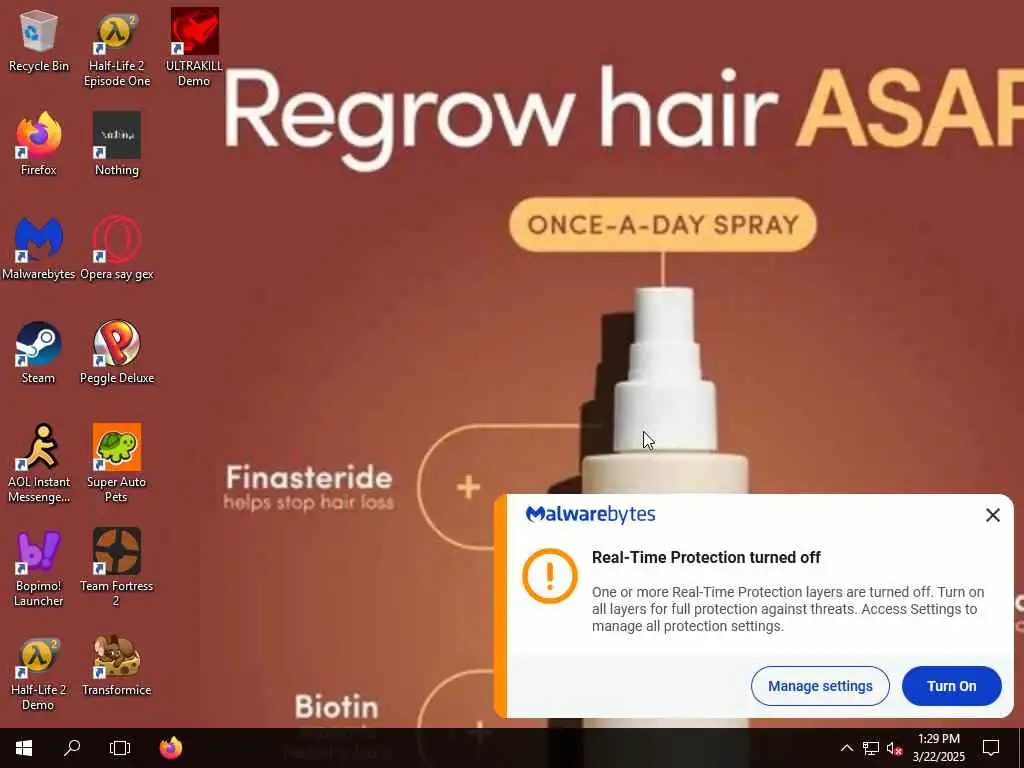This screenshot has width=1024, height=768.
Task: Open the Recycle Bin desktop icon
Action: [39, 42]
